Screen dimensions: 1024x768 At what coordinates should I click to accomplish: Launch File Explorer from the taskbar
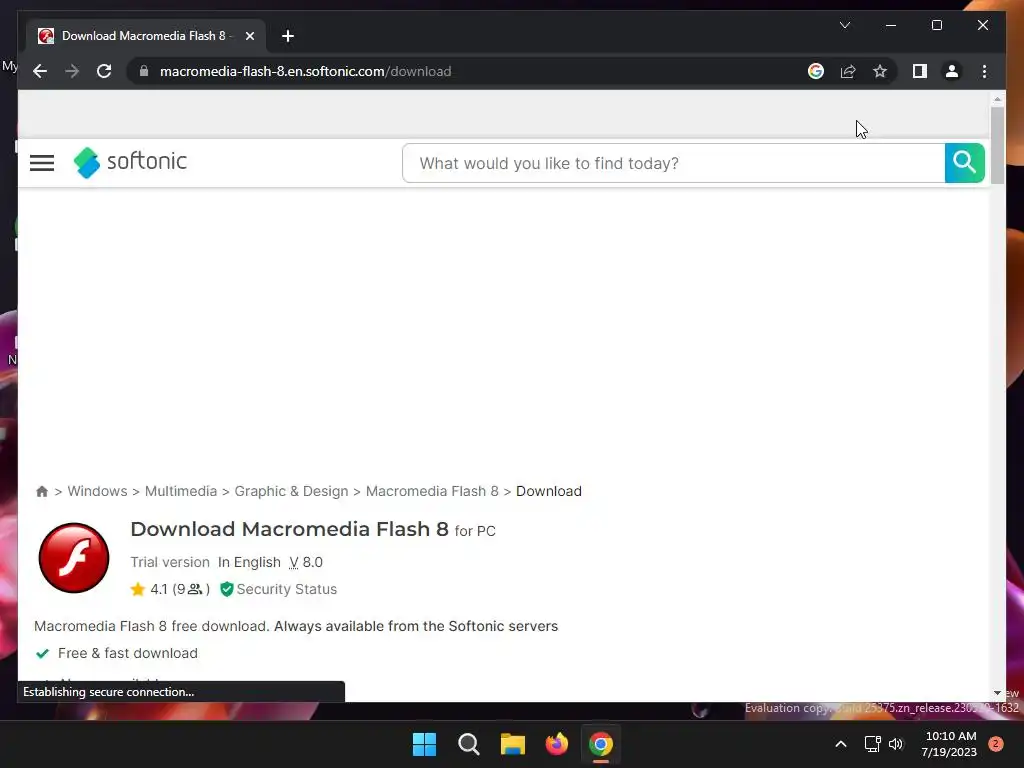click(x=513, y=744)
